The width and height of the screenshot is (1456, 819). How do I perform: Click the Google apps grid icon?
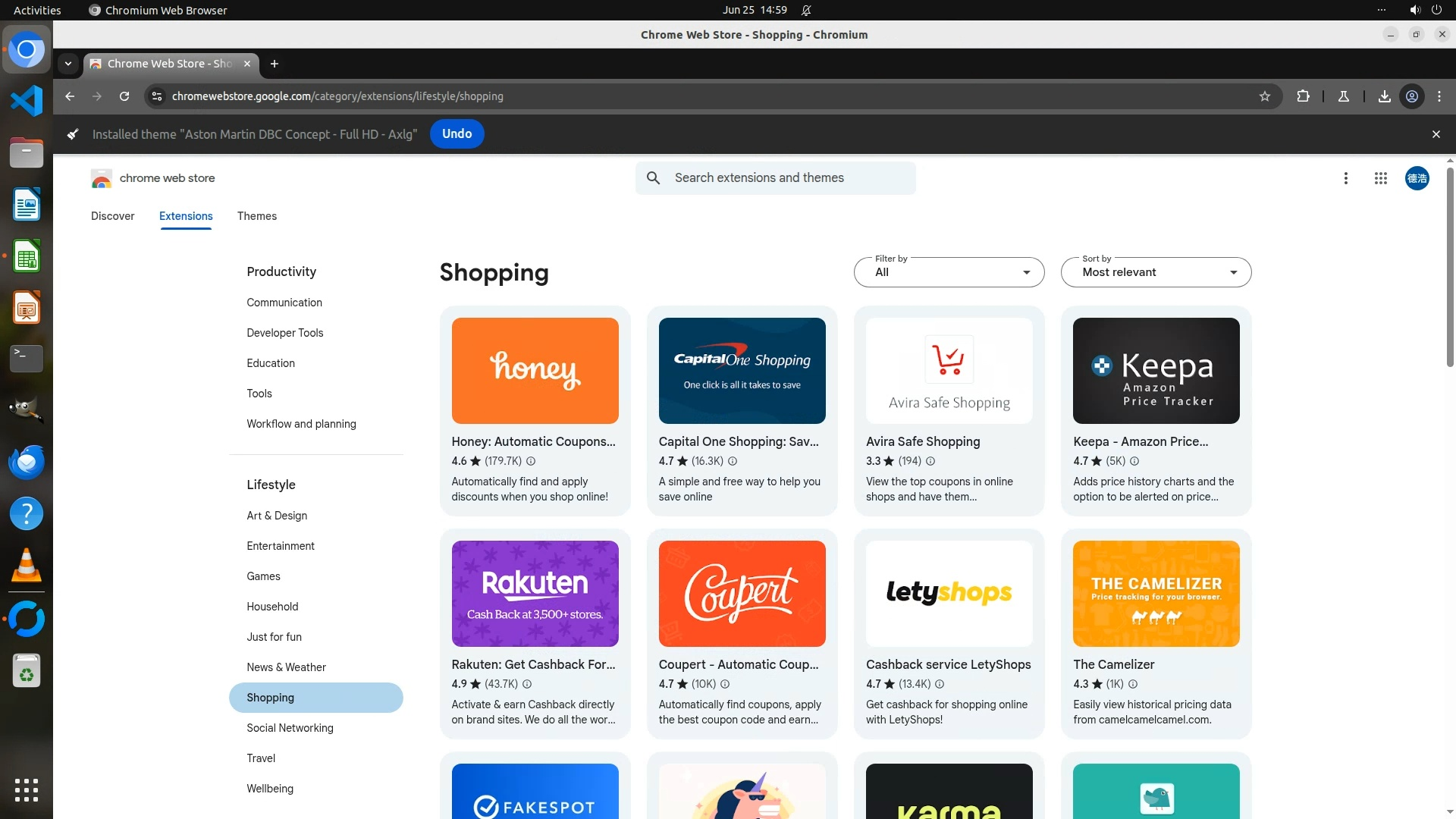click(1380, 178)
